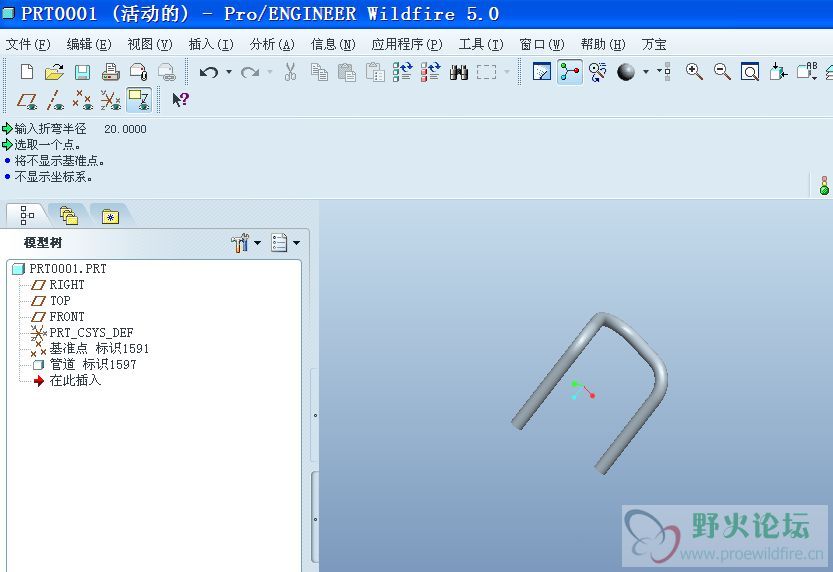Click the traffic light regeneration status icon
The width and height of the screenshot is (833, 572).
(824, 185)
